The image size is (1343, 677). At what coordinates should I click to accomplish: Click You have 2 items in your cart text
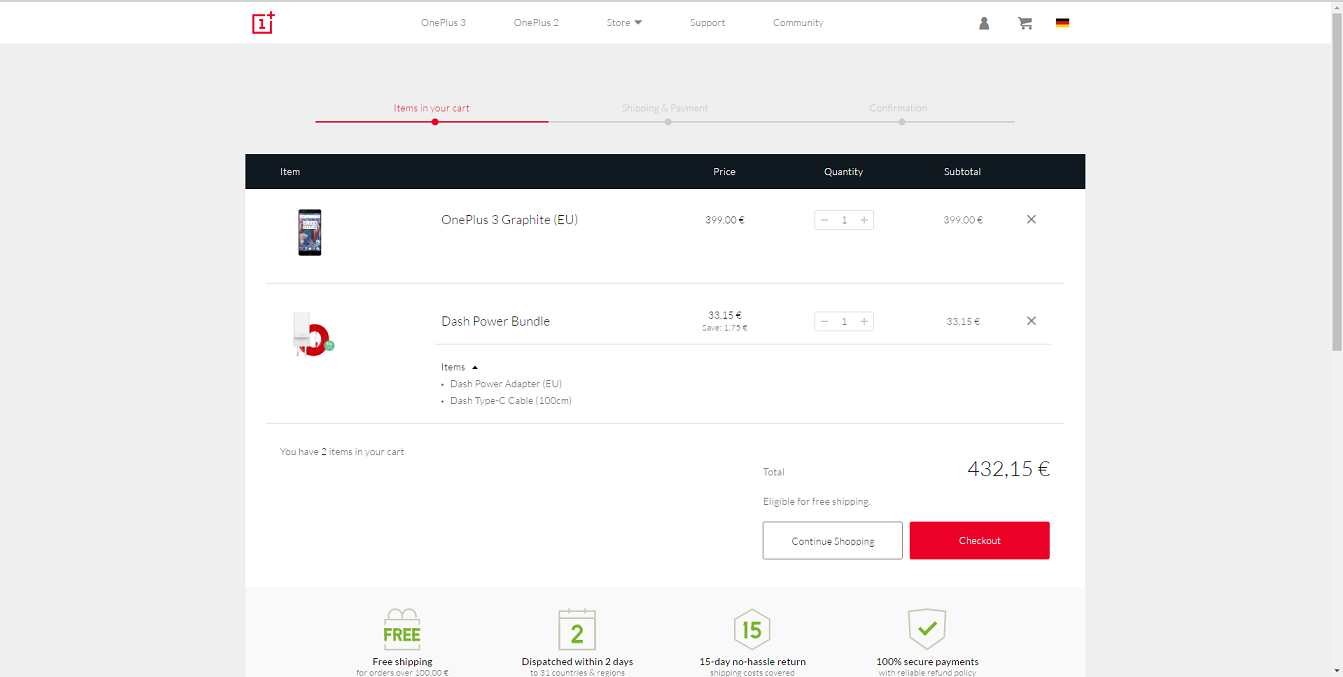pyautogui.click(x=342, y=452)
